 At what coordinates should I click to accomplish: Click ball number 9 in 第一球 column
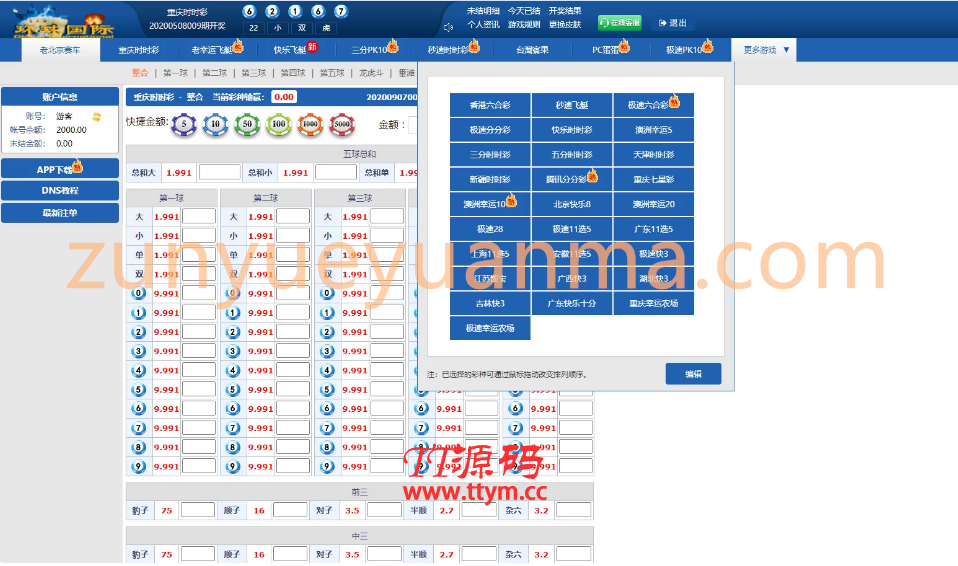coord(139,466)
